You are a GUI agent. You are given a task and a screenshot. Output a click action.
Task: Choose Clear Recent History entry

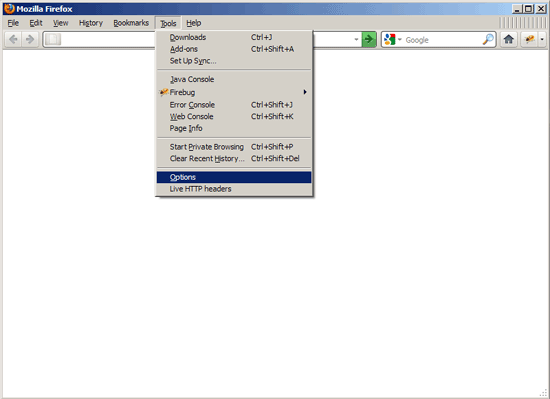coord(234,158)
